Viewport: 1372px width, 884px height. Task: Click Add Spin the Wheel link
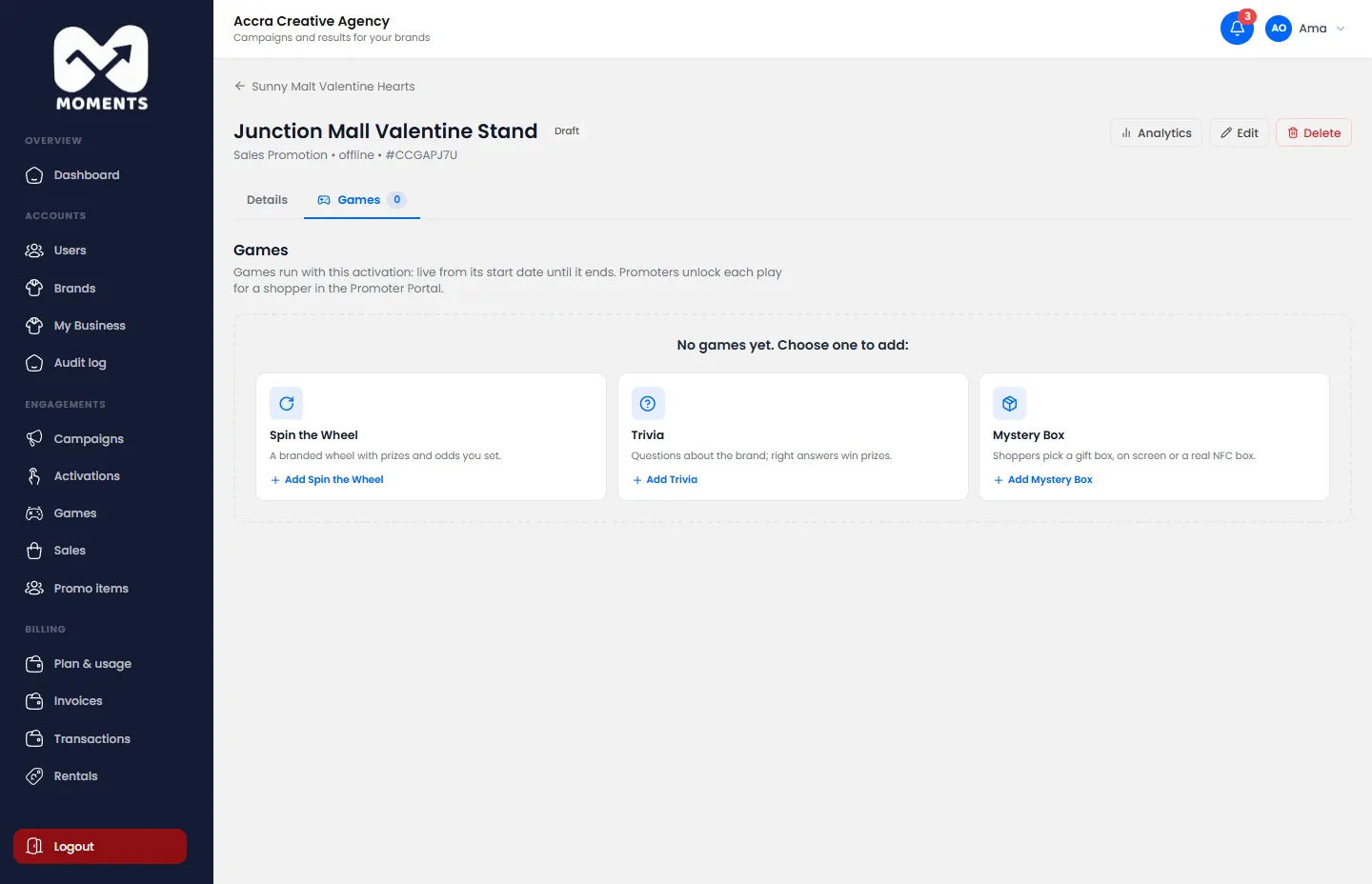click(x=327, y=480)
